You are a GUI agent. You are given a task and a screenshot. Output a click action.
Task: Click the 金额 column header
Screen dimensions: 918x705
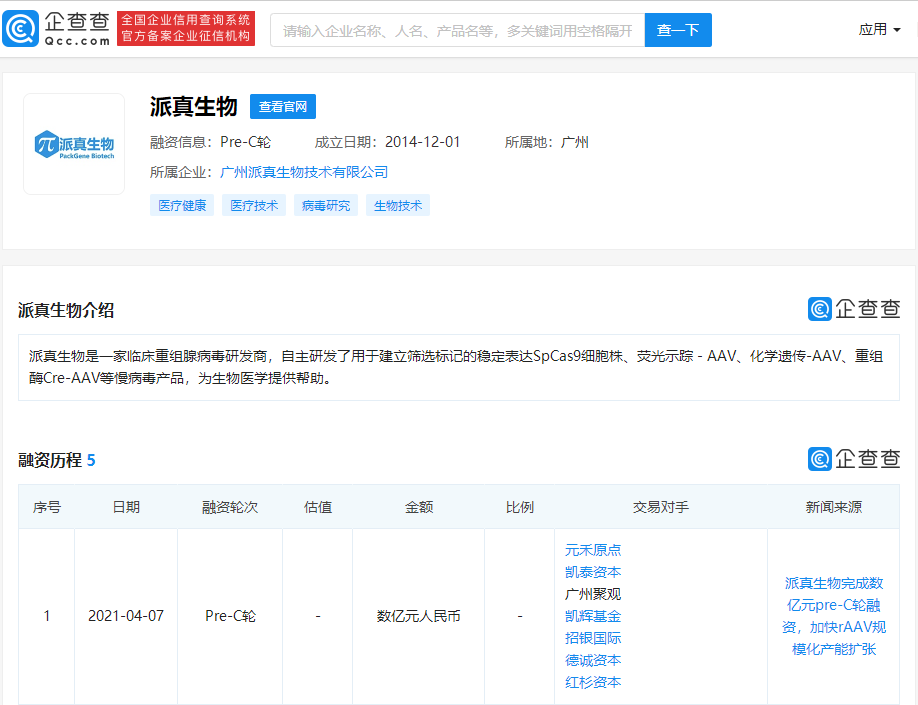coord(419,507)
